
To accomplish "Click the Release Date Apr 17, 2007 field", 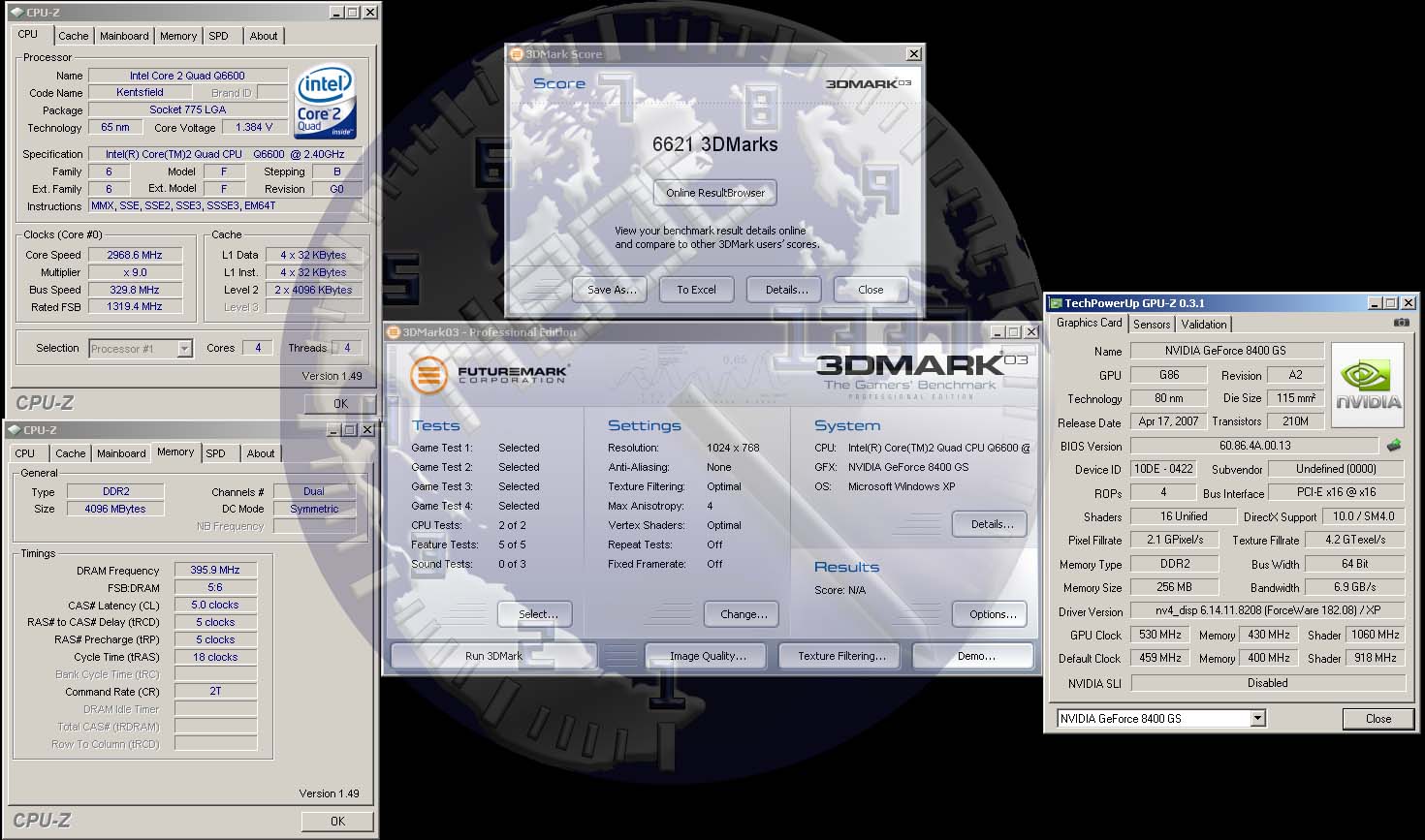I will point(1168,421).
